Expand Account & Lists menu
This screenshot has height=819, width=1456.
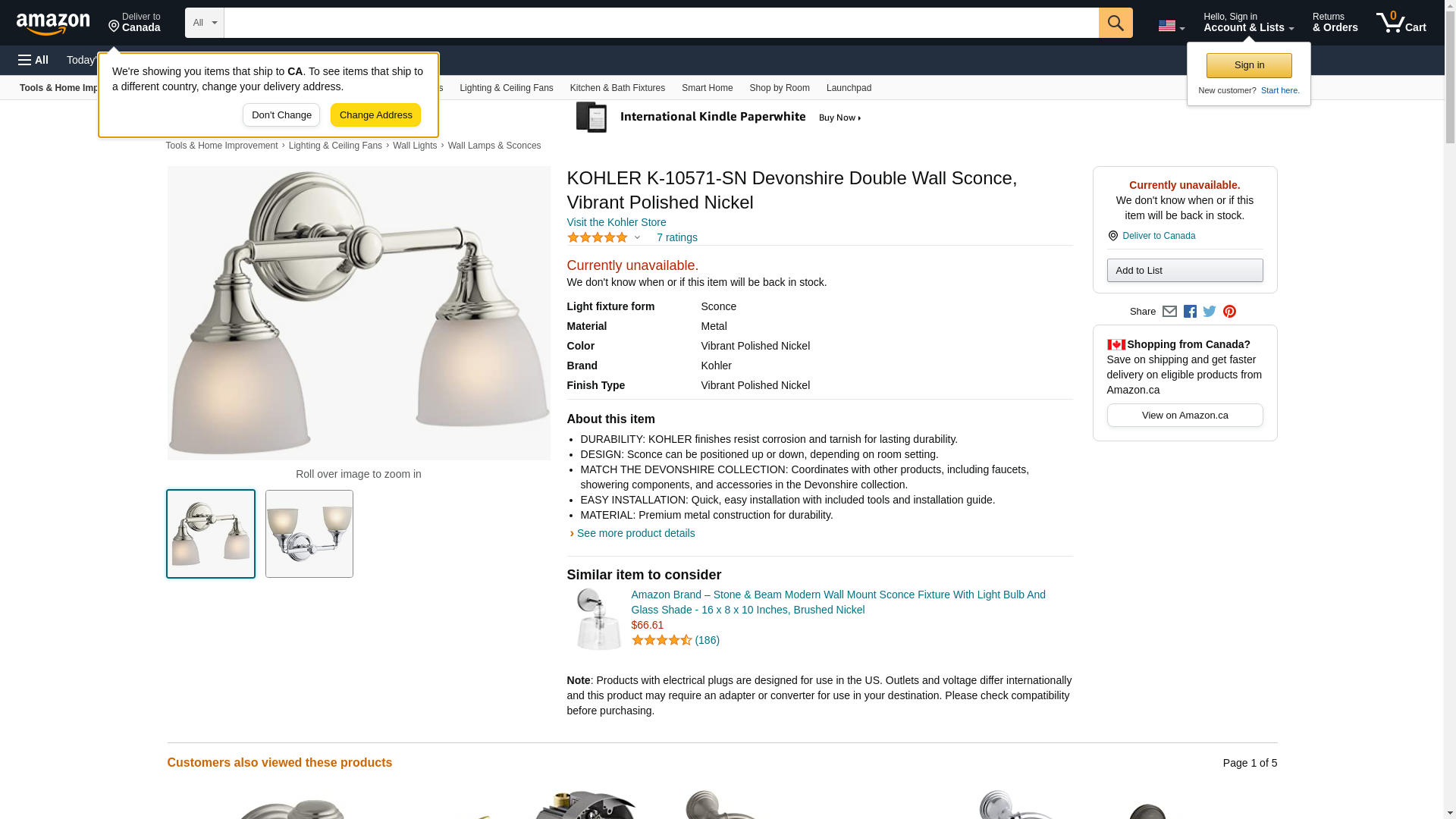pyautogui.click(x=1248, y=23)
